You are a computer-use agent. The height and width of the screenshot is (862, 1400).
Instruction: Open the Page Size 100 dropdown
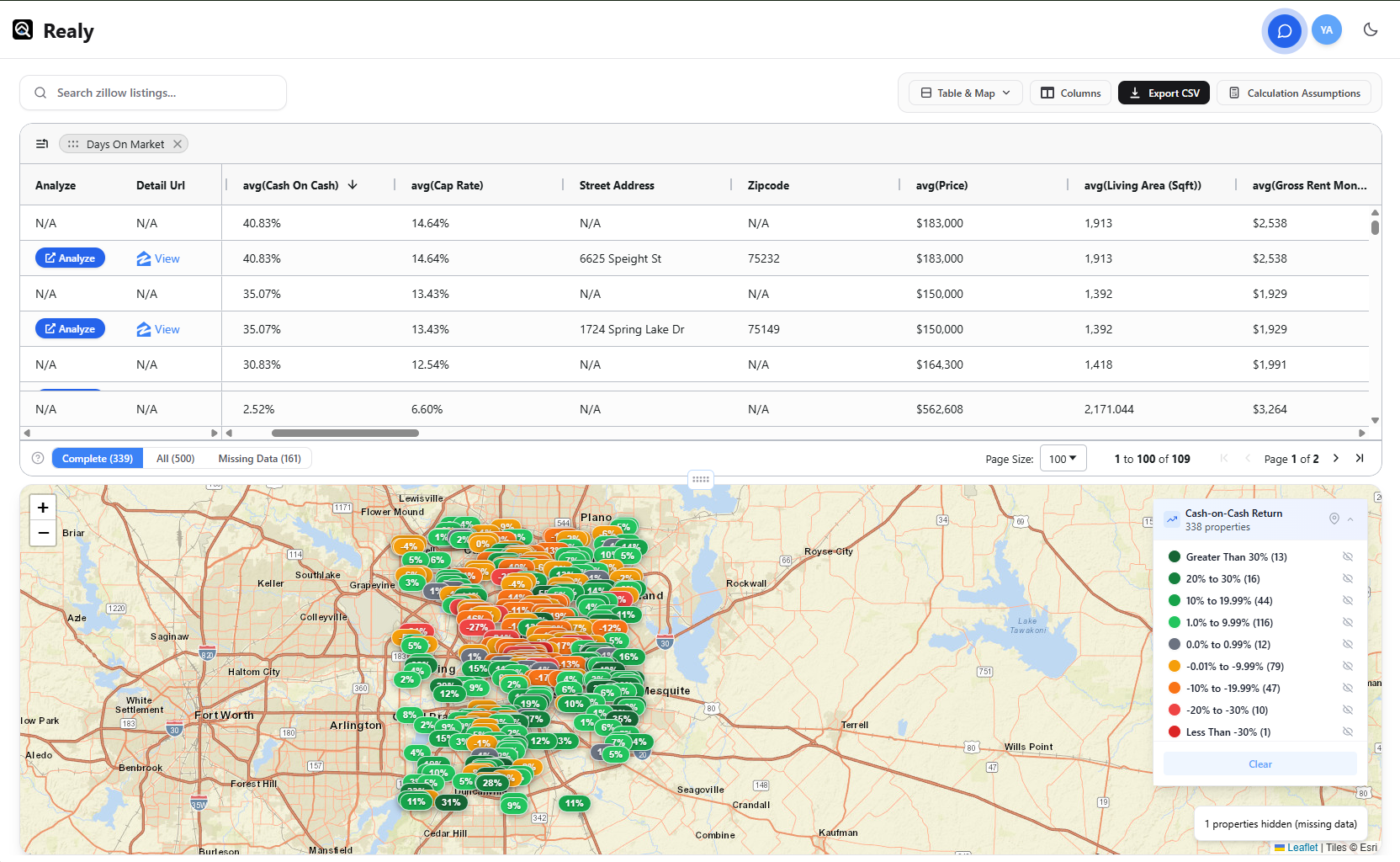tap(1063, 458)
